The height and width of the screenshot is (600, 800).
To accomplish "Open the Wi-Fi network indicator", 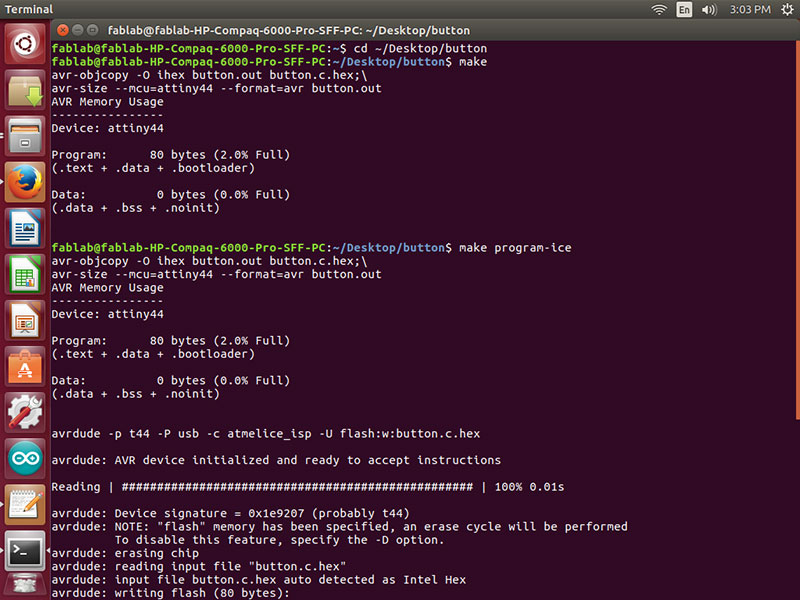I will click(x=659, y=9).
